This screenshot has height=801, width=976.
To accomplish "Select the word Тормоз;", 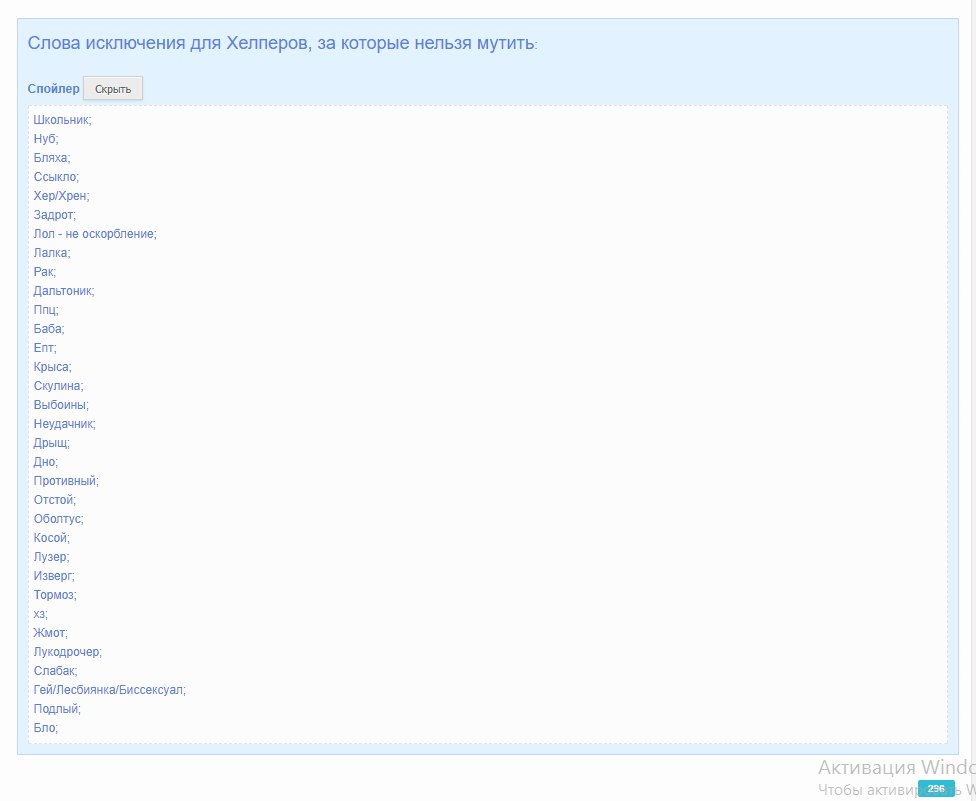I will point(55,594).
